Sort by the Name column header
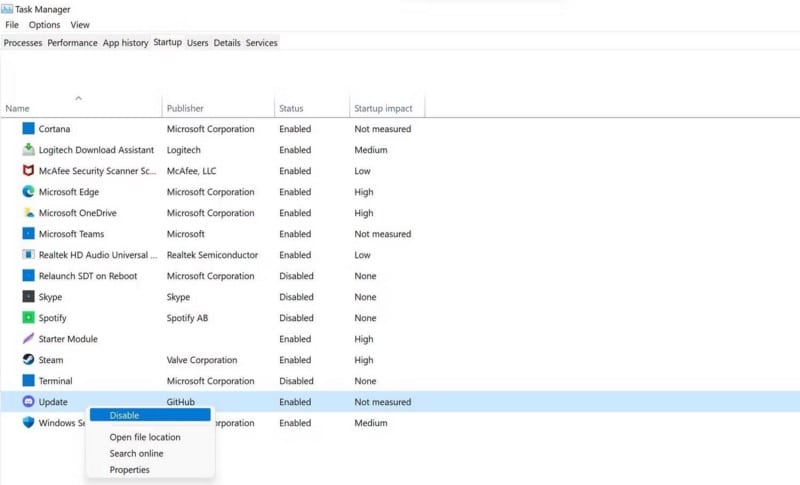 pos(17,108)
